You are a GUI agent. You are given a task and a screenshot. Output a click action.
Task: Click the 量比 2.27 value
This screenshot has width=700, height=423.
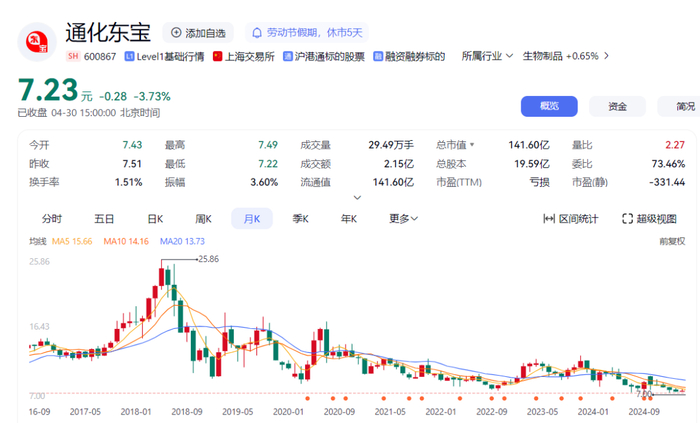pos(675,145)
